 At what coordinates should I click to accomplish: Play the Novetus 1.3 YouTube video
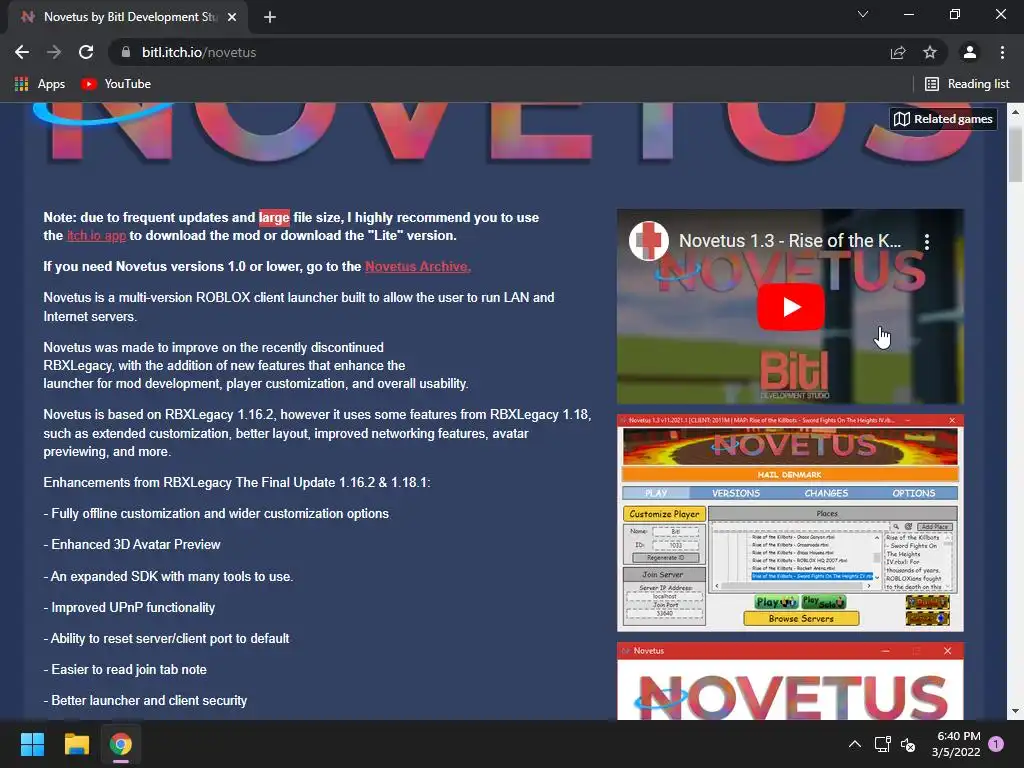tap(791, 307)
